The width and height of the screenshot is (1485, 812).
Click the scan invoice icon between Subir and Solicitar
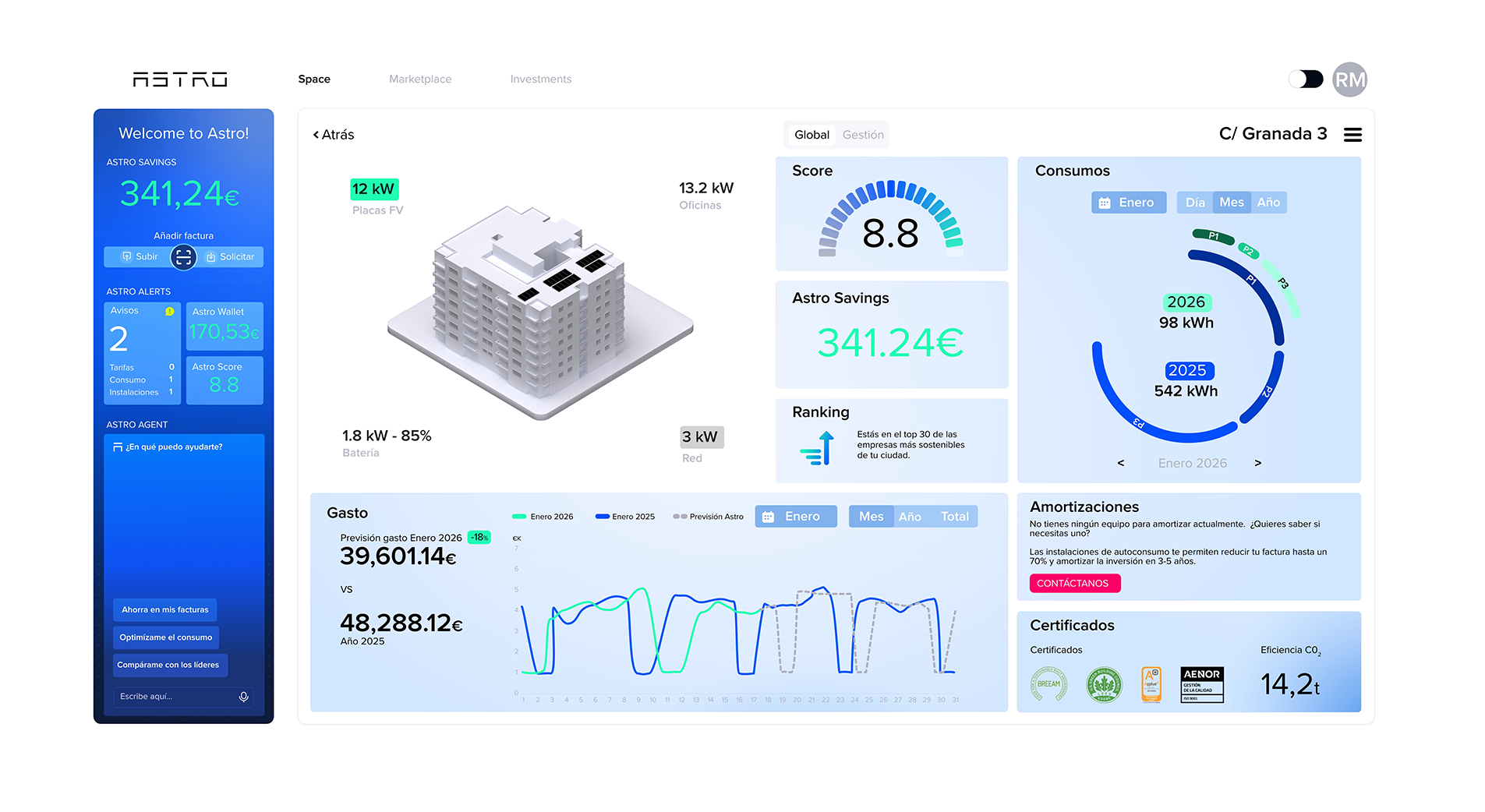click(x=183, y=256)
